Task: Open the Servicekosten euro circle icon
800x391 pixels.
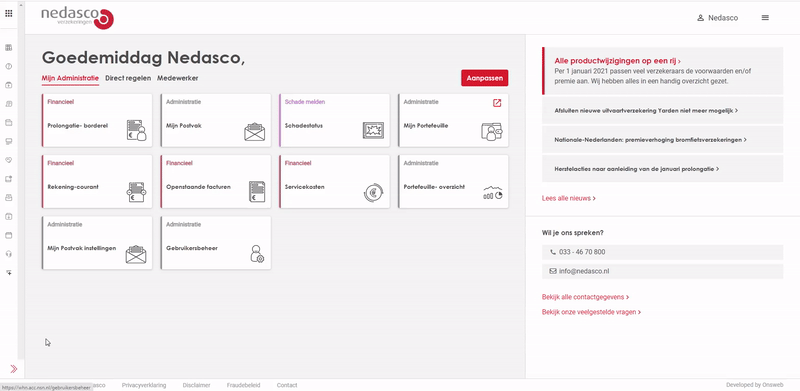Action: click(x=373, y=193)
